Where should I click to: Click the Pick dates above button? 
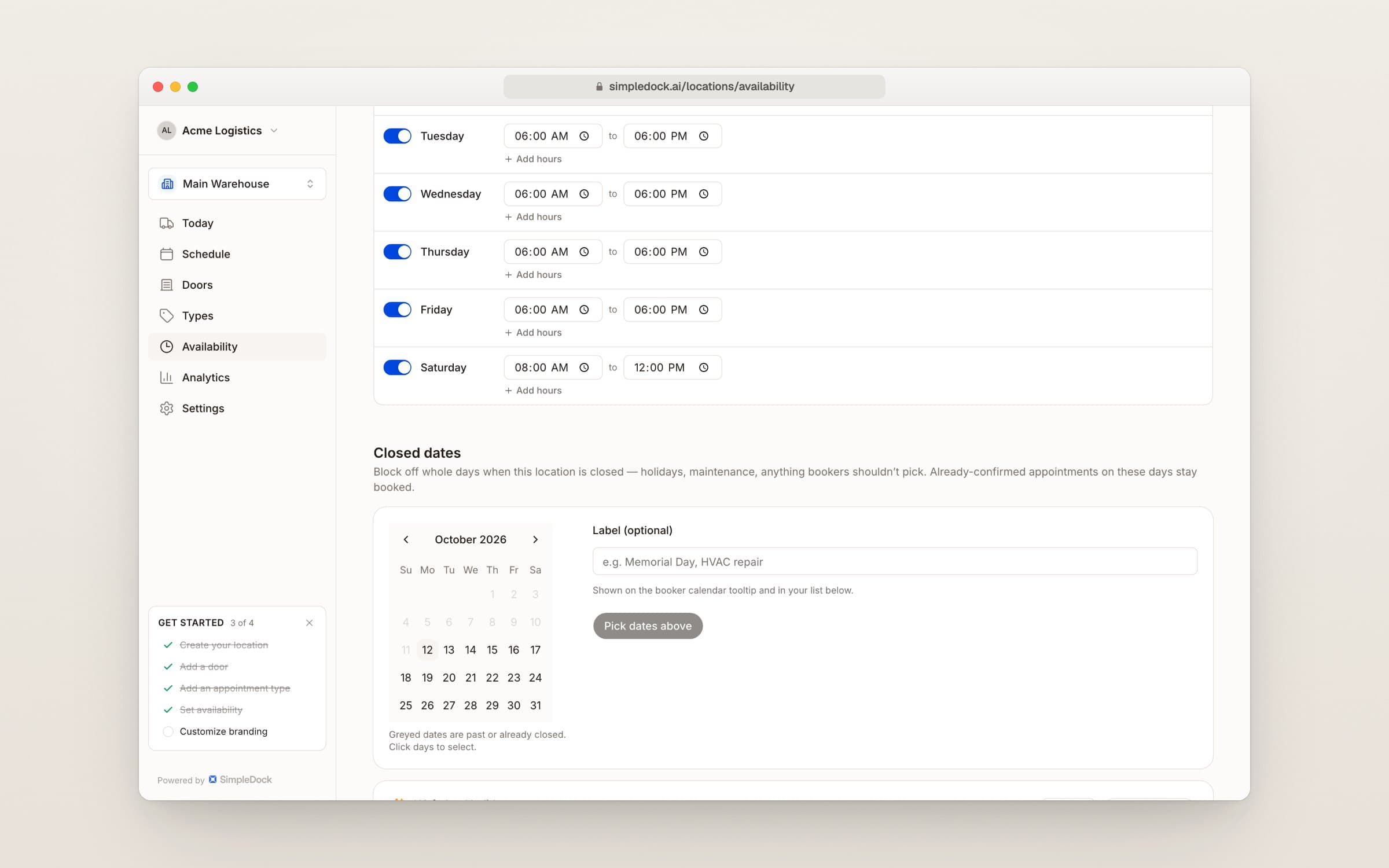tap(648, 626)
